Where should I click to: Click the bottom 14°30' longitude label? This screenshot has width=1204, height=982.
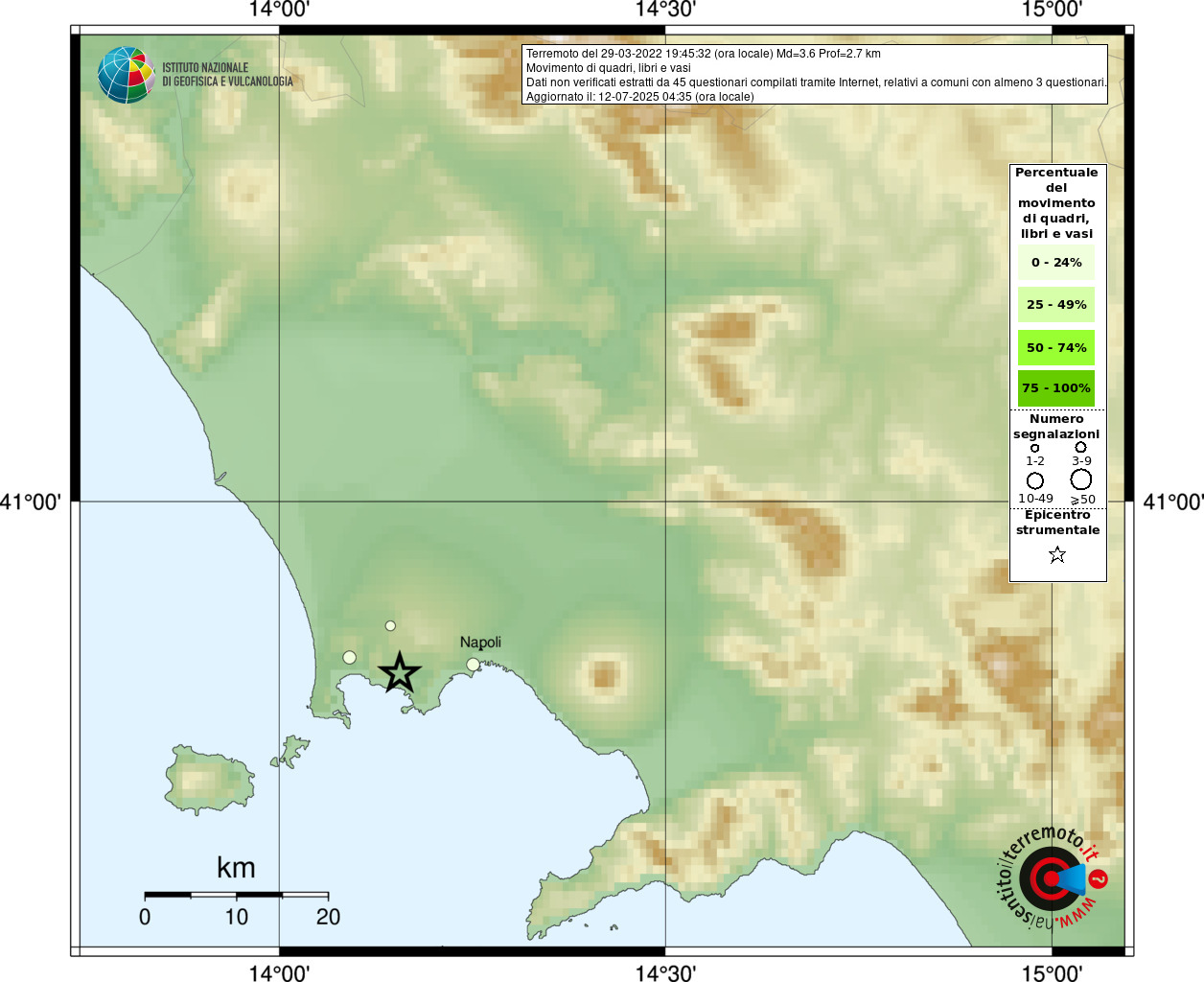pyautogui.click(x=665, y=972)
